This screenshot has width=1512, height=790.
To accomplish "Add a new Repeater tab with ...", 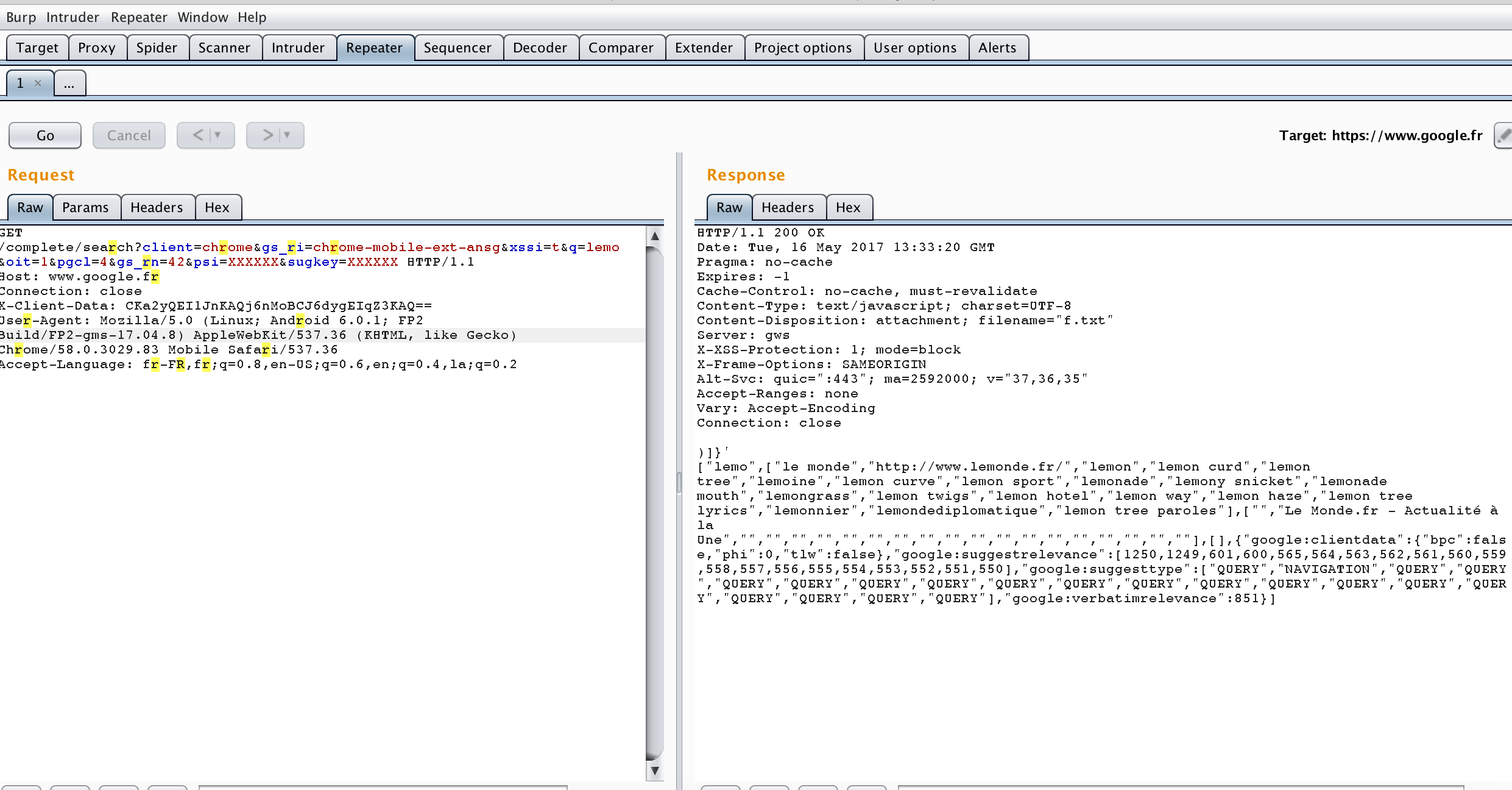I will (x=69, y=83).
